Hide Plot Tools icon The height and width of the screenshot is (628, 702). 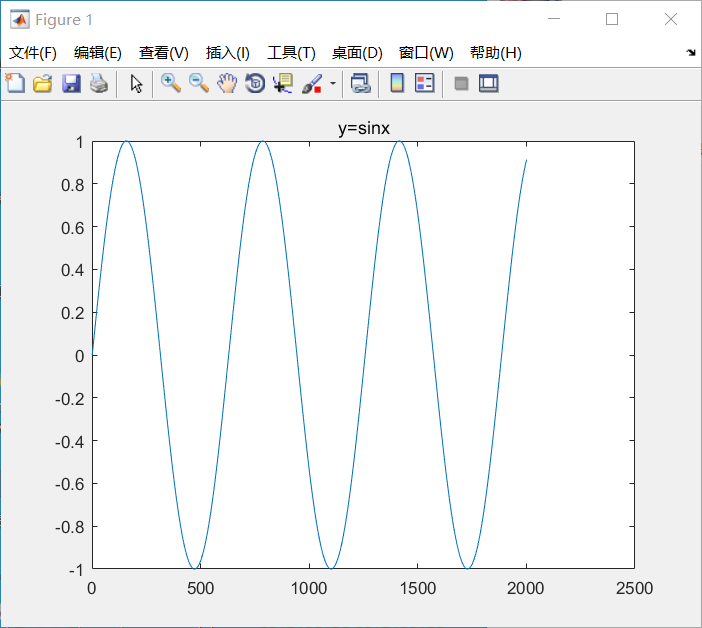pyautogui.click(x=461, y=83)
